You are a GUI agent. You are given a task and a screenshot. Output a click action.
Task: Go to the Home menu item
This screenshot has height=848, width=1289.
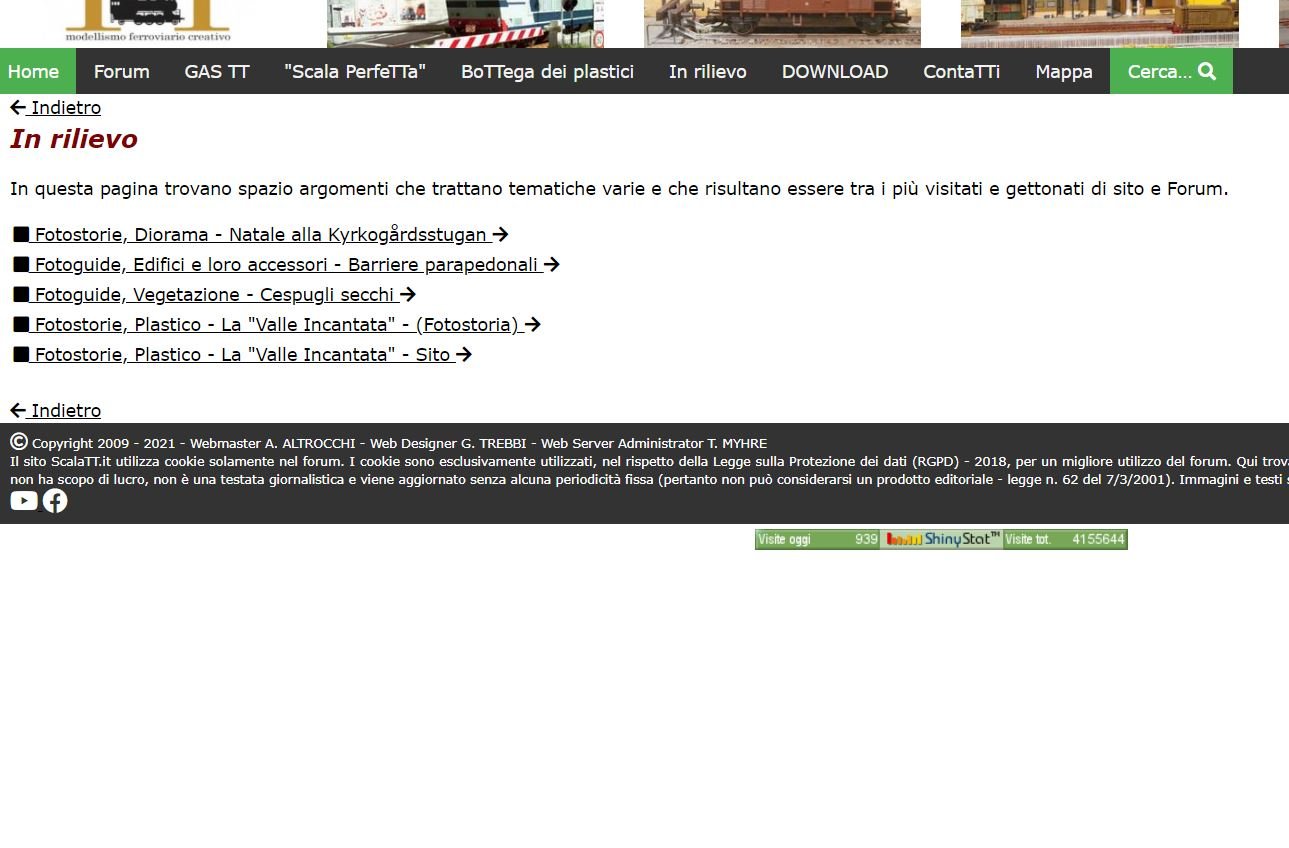(33, 72)
